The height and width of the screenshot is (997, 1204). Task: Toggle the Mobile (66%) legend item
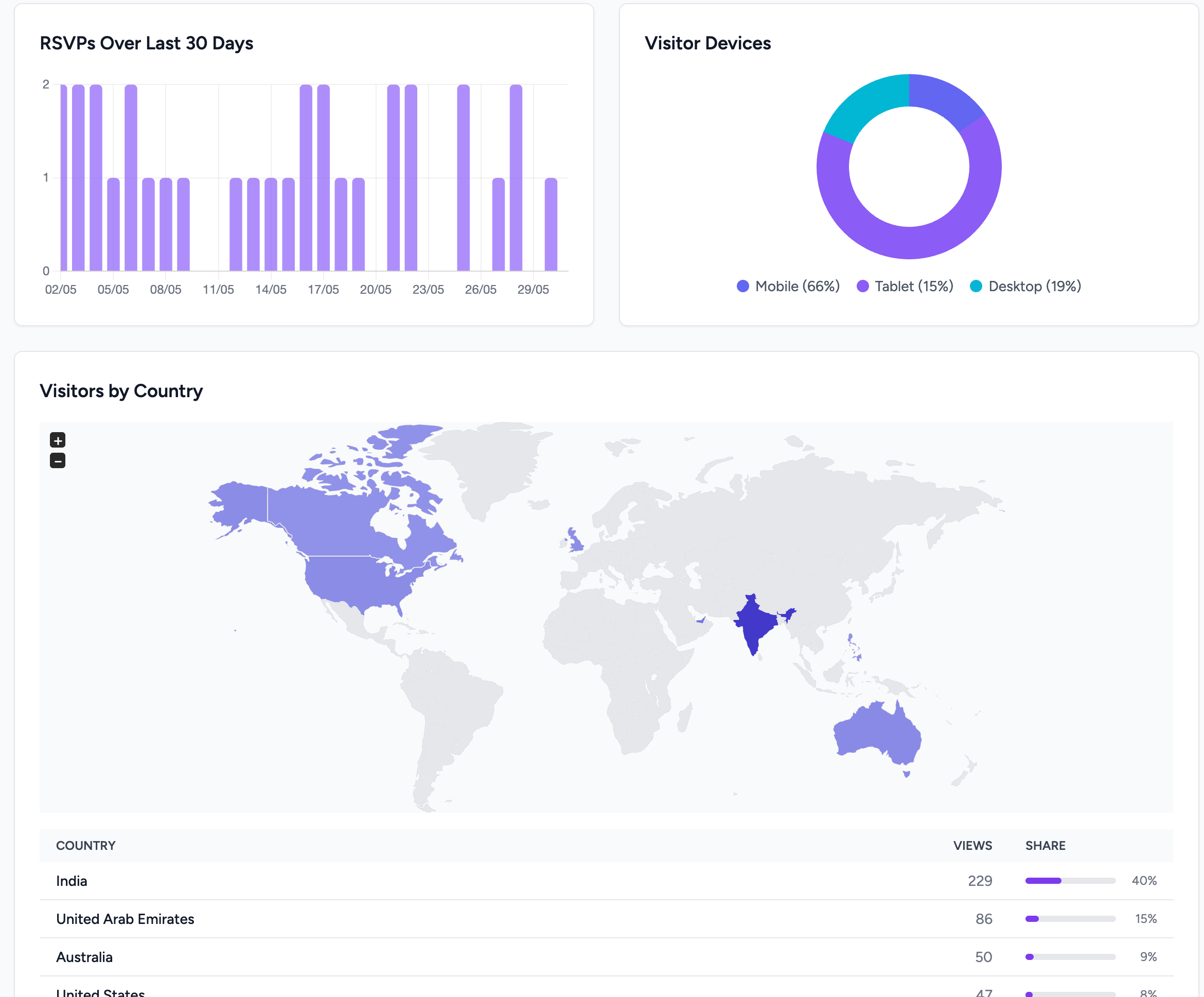[788, 286]
